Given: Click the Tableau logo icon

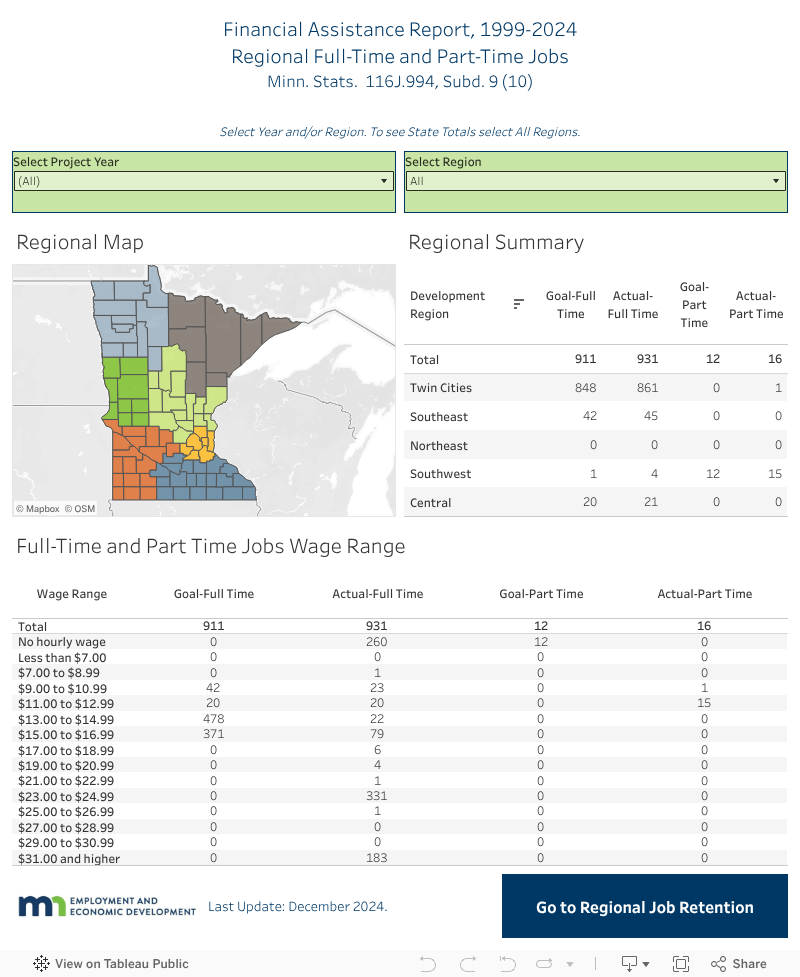Looking at the screenshot, I should point(41,964).
